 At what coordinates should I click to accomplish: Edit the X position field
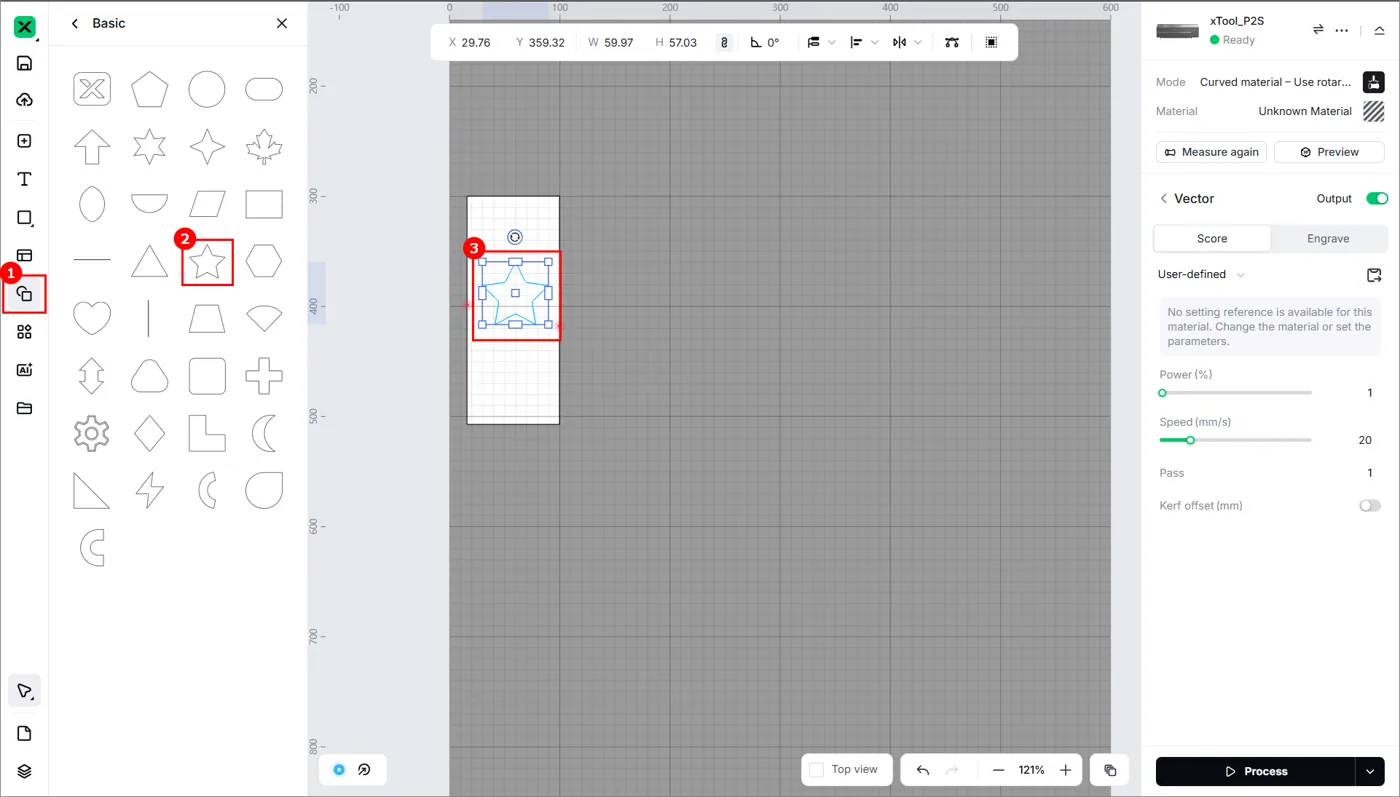point(469,43)
